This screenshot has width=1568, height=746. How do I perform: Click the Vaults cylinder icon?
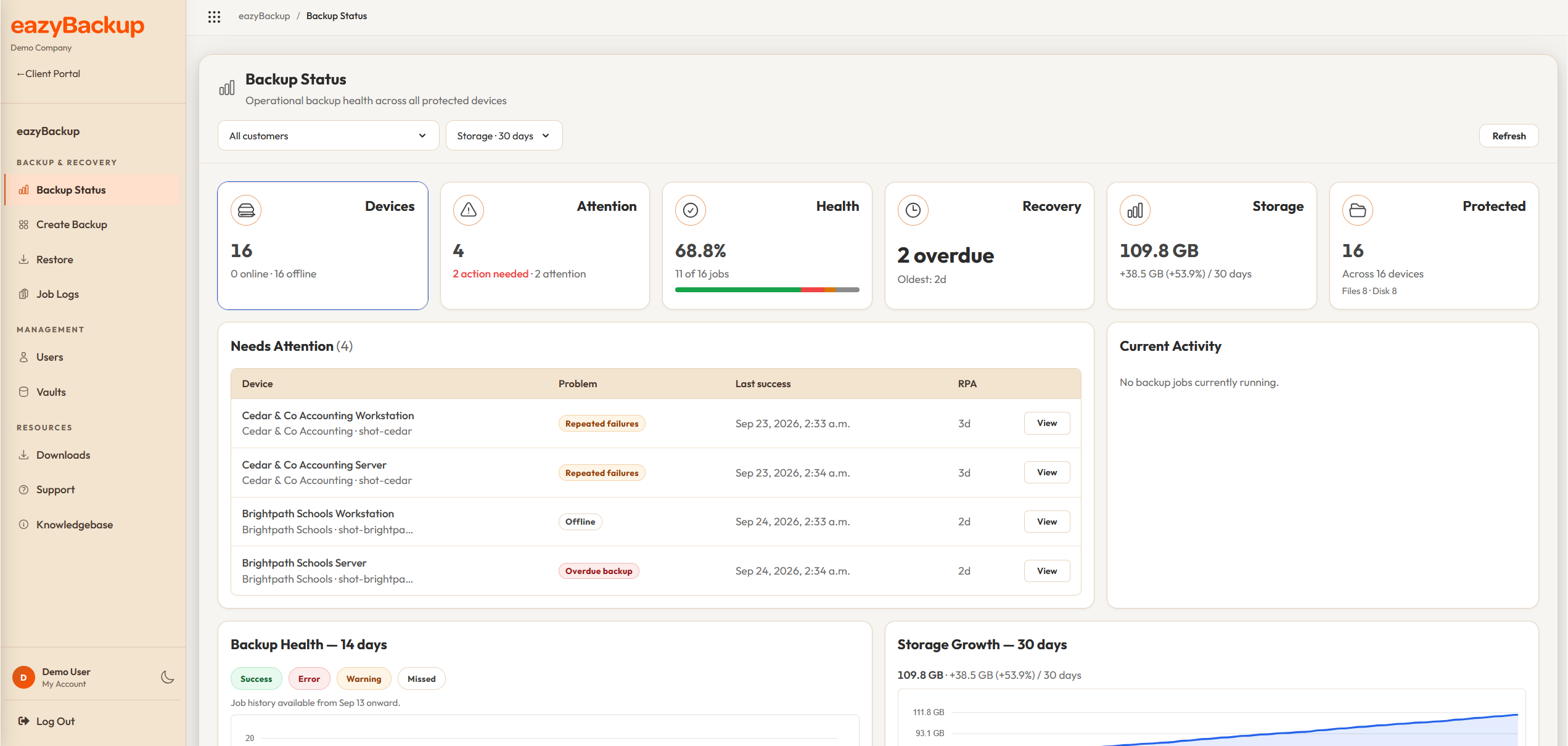pyautogui.click(x=24, y=391)
